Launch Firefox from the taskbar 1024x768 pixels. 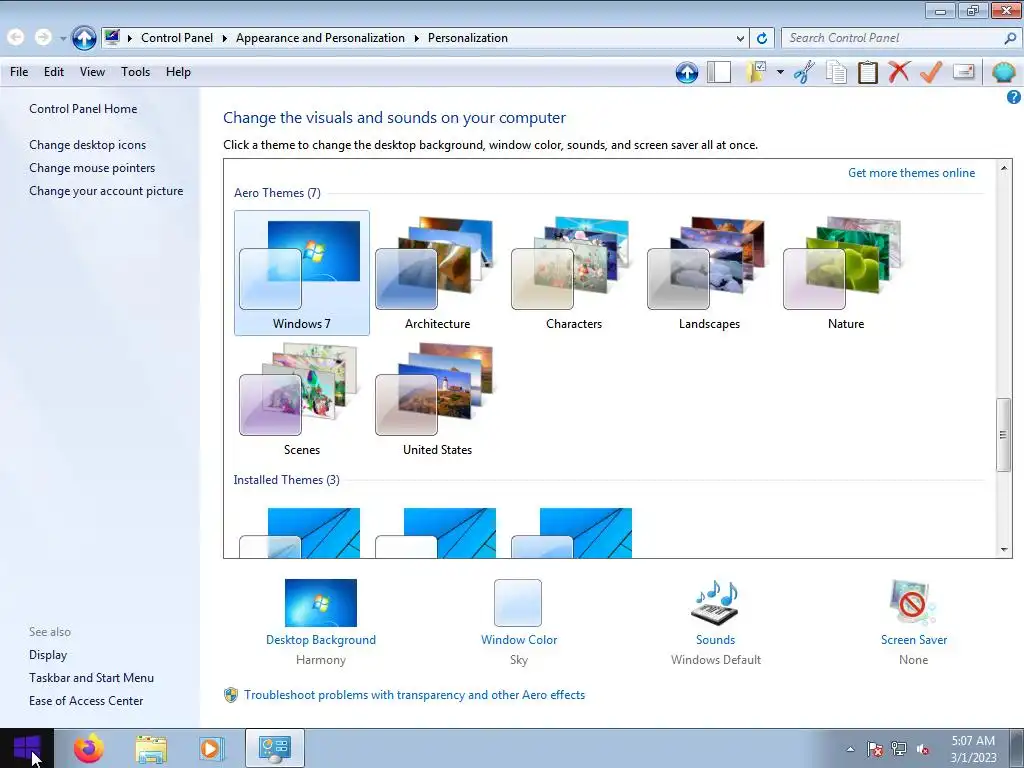[x=88, y=748]
